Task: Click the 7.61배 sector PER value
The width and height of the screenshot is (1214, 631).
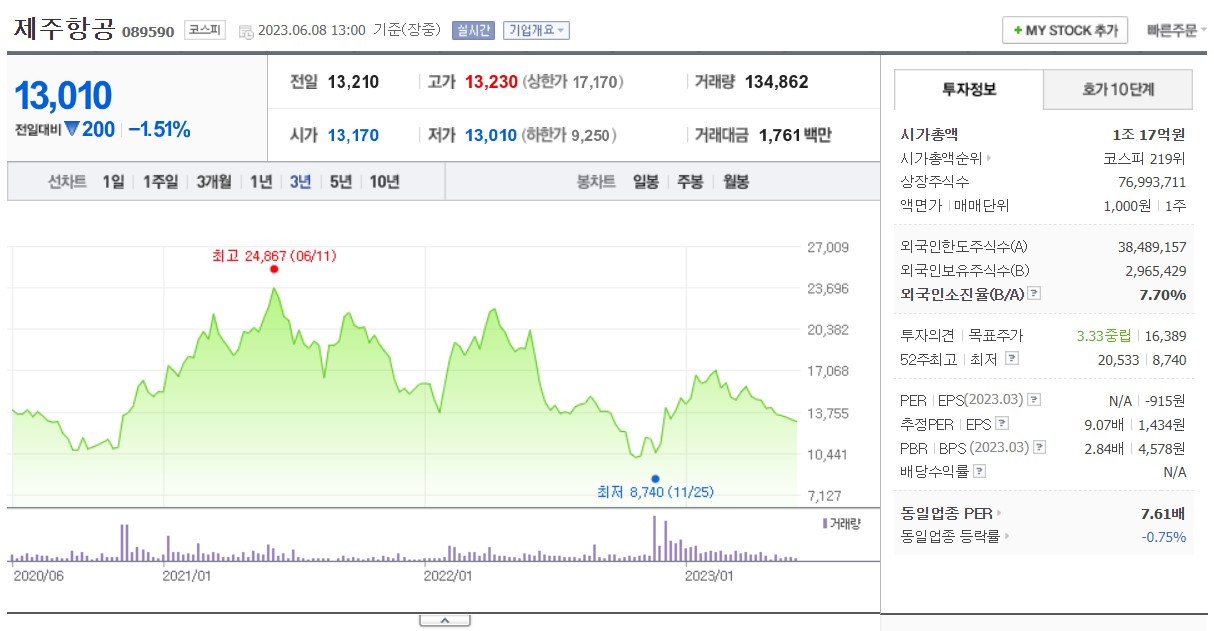Action: (x=1163, y=514)
